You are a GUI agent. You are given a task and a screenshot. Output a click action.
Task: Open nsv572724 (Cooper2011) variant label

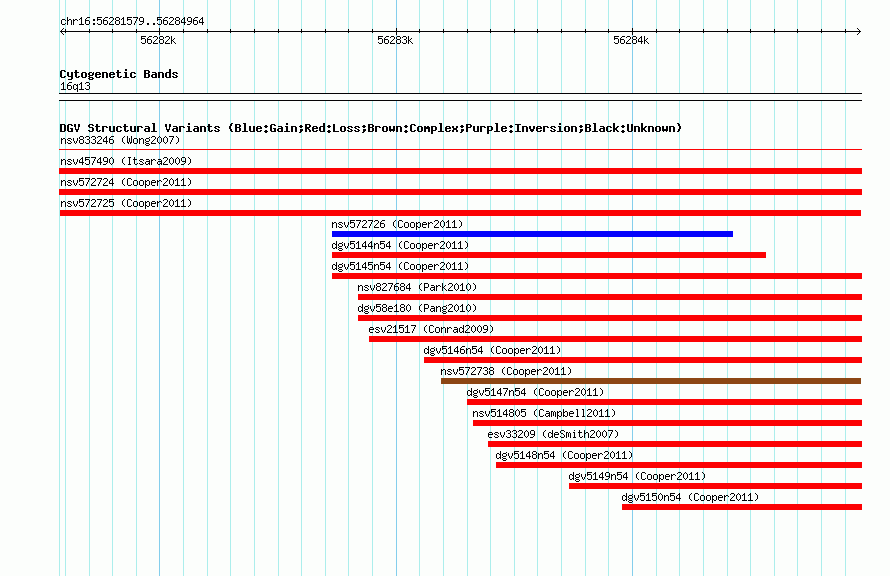(x=126, y=182)
